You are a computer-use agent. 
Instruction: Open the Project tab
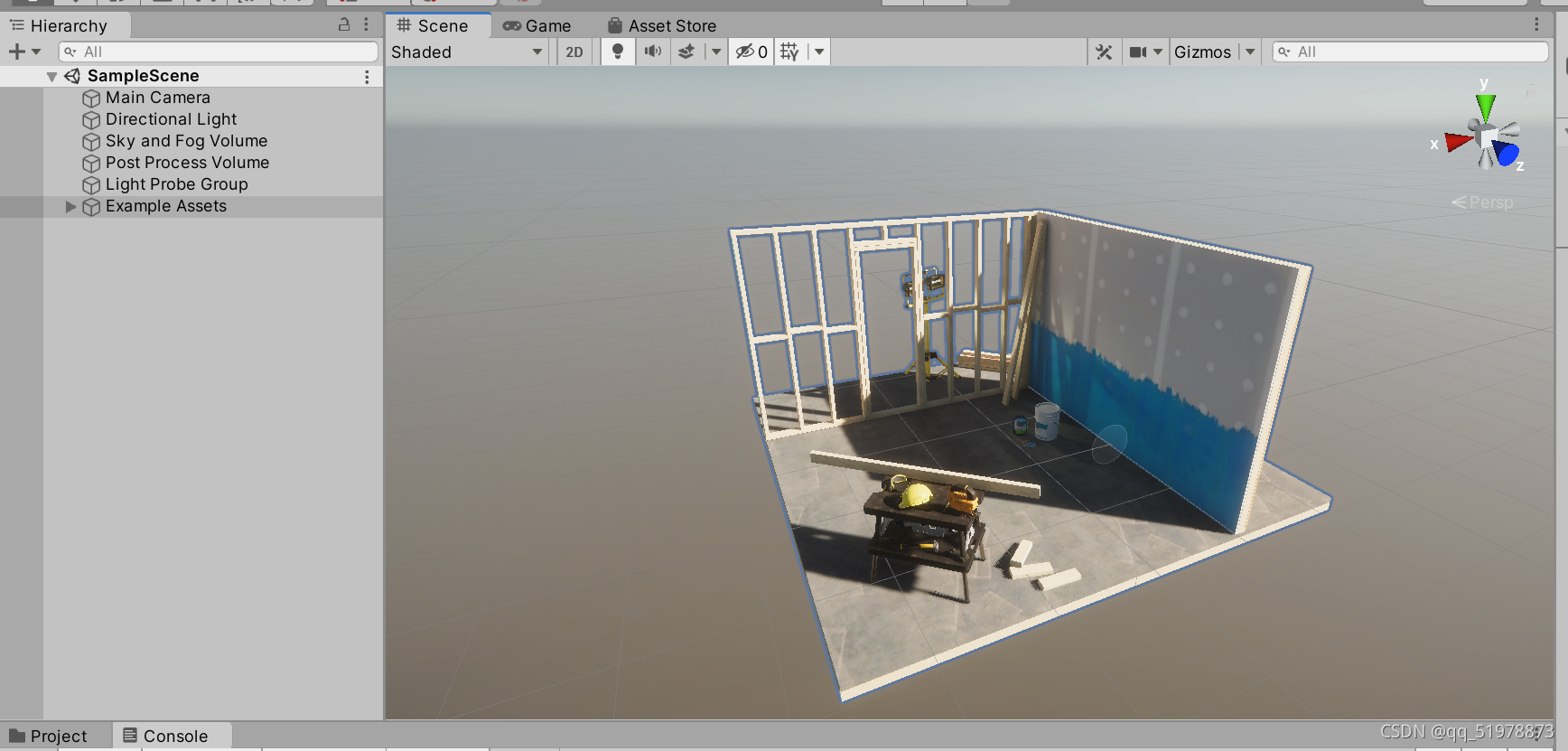coord(49,736)
